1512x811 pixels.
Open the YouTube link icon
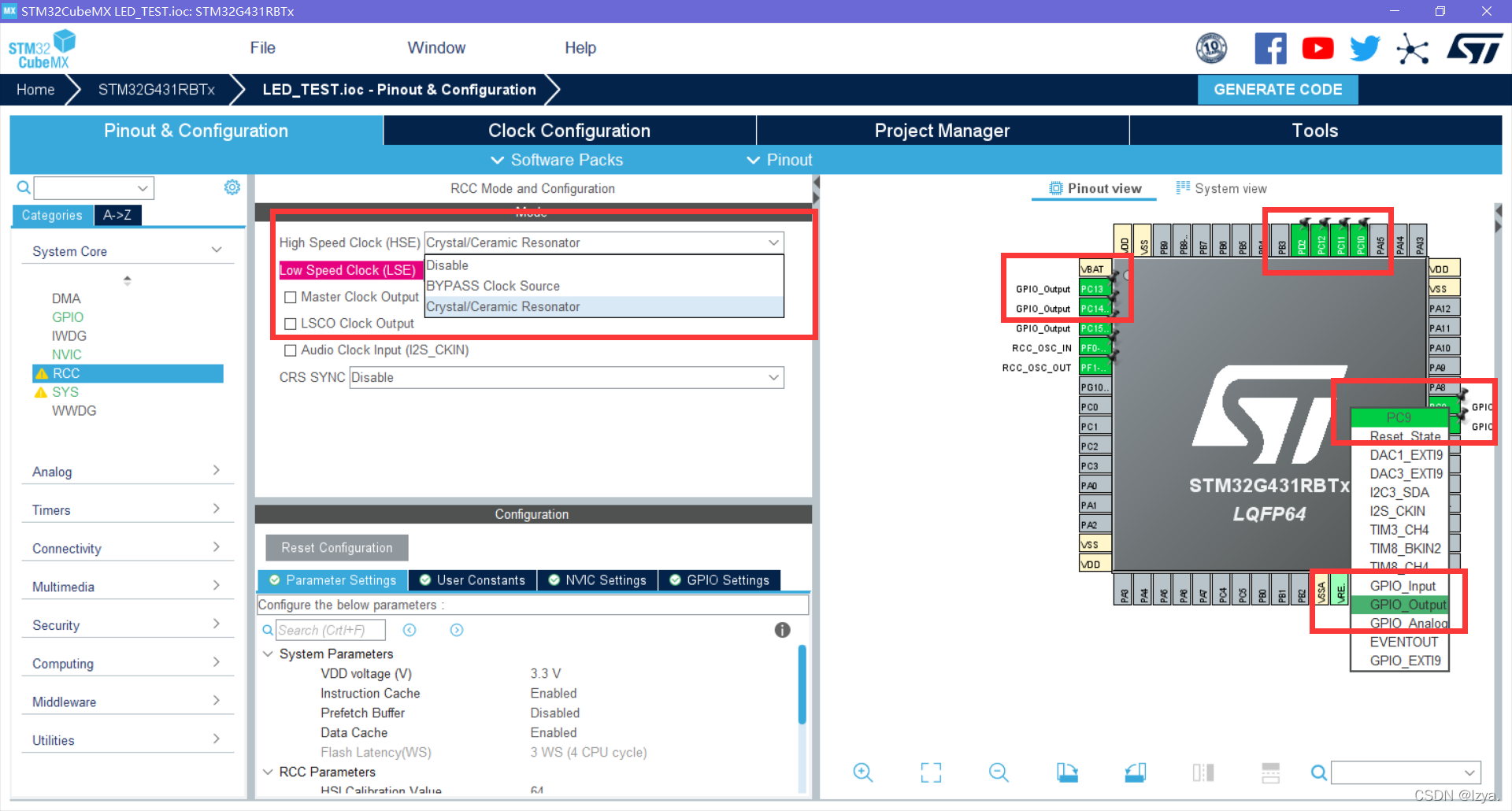tap(1317, 49)
